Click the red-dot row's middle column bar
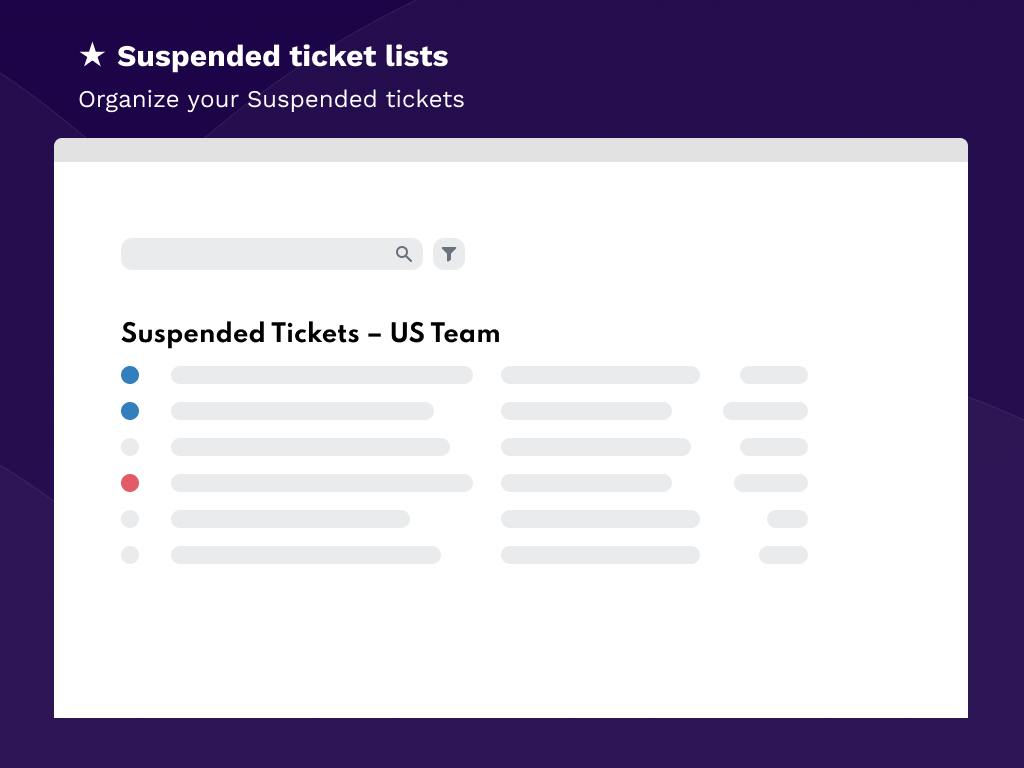1024x768 pixels. coord(586,483)
